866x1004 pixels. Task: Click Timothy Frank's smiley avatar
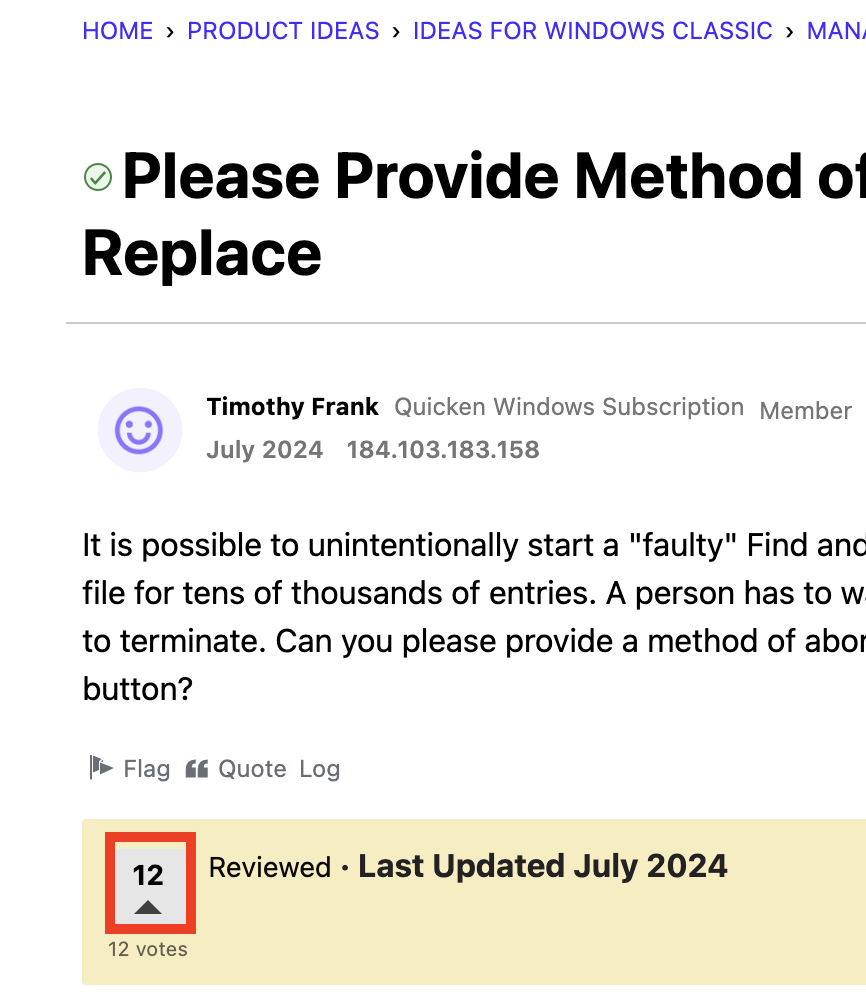coord(140,429)
